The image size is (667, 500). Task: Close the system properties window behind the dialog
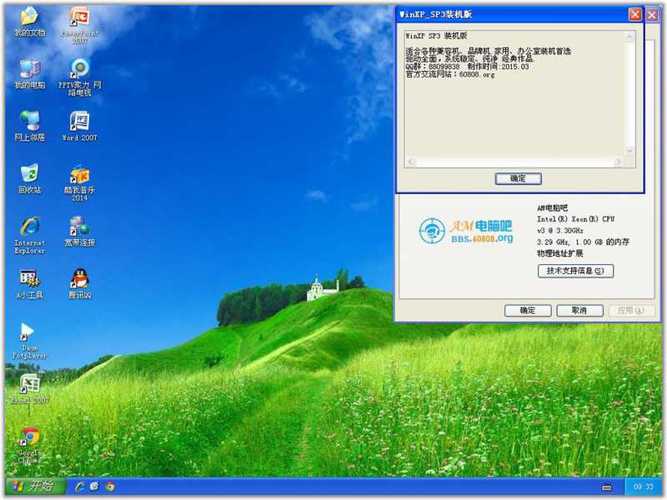pos(652,15)
